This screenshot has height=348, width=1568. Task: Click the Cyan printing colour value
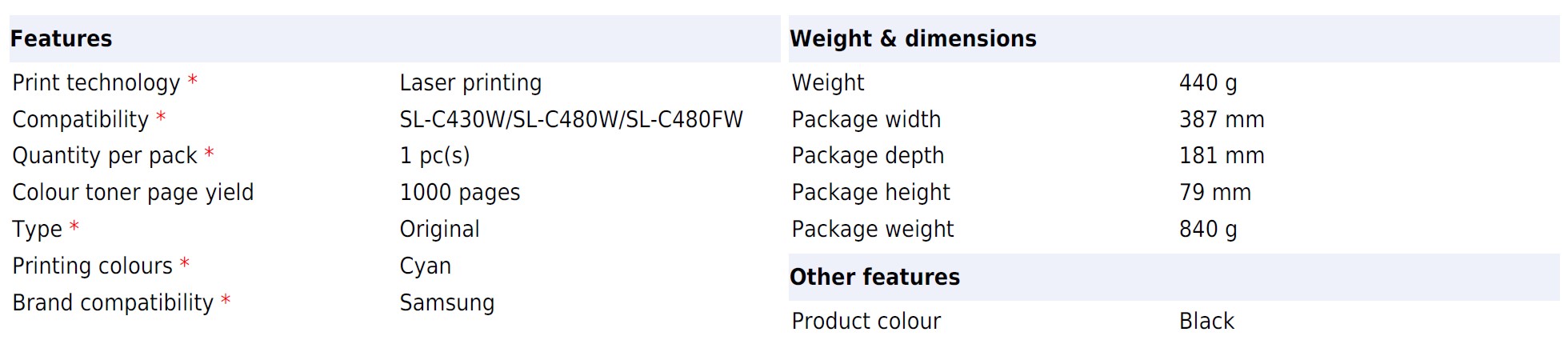425,266
